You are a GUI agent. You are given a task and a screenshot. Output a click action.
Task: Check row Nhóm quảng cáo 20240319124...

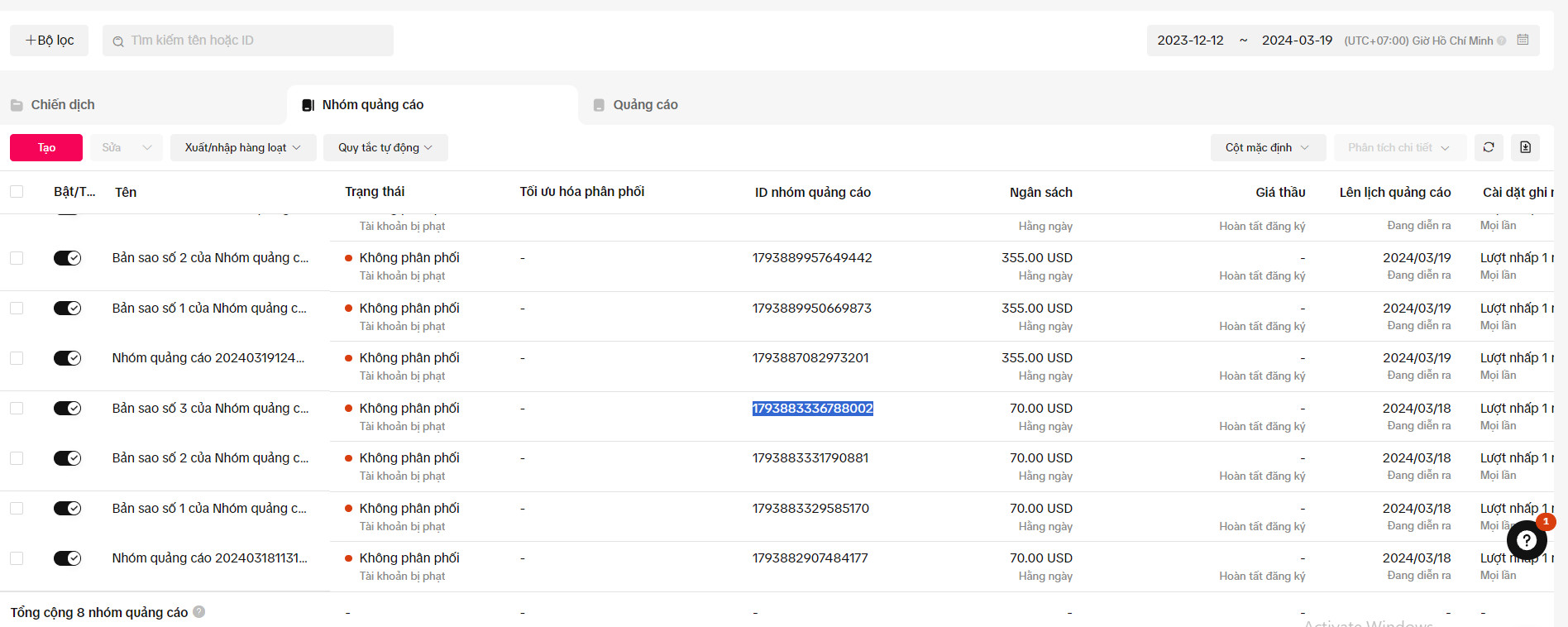pos(17,358)
